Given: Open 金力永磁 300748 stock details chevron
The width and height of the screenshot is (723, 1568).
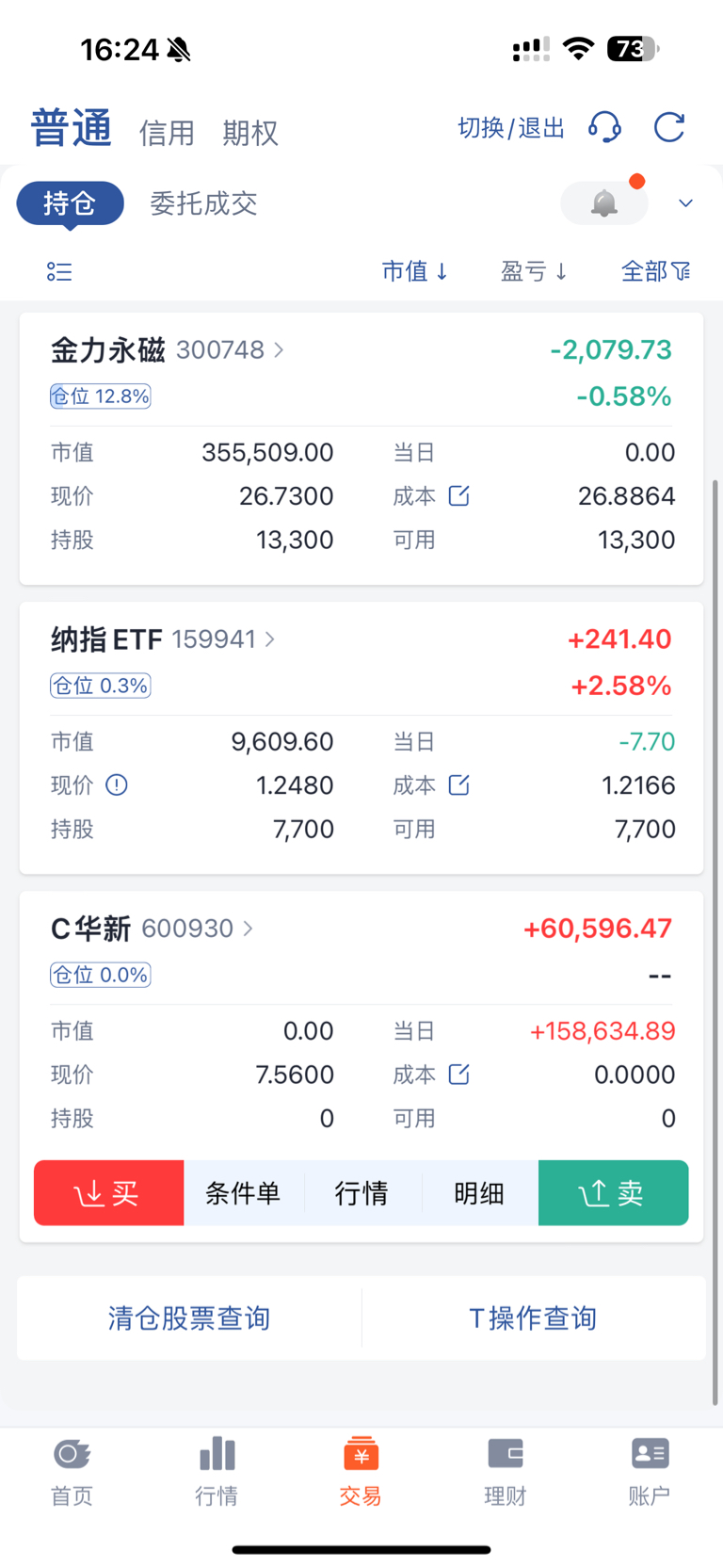Looking at the screenshot, I should 279,350.
